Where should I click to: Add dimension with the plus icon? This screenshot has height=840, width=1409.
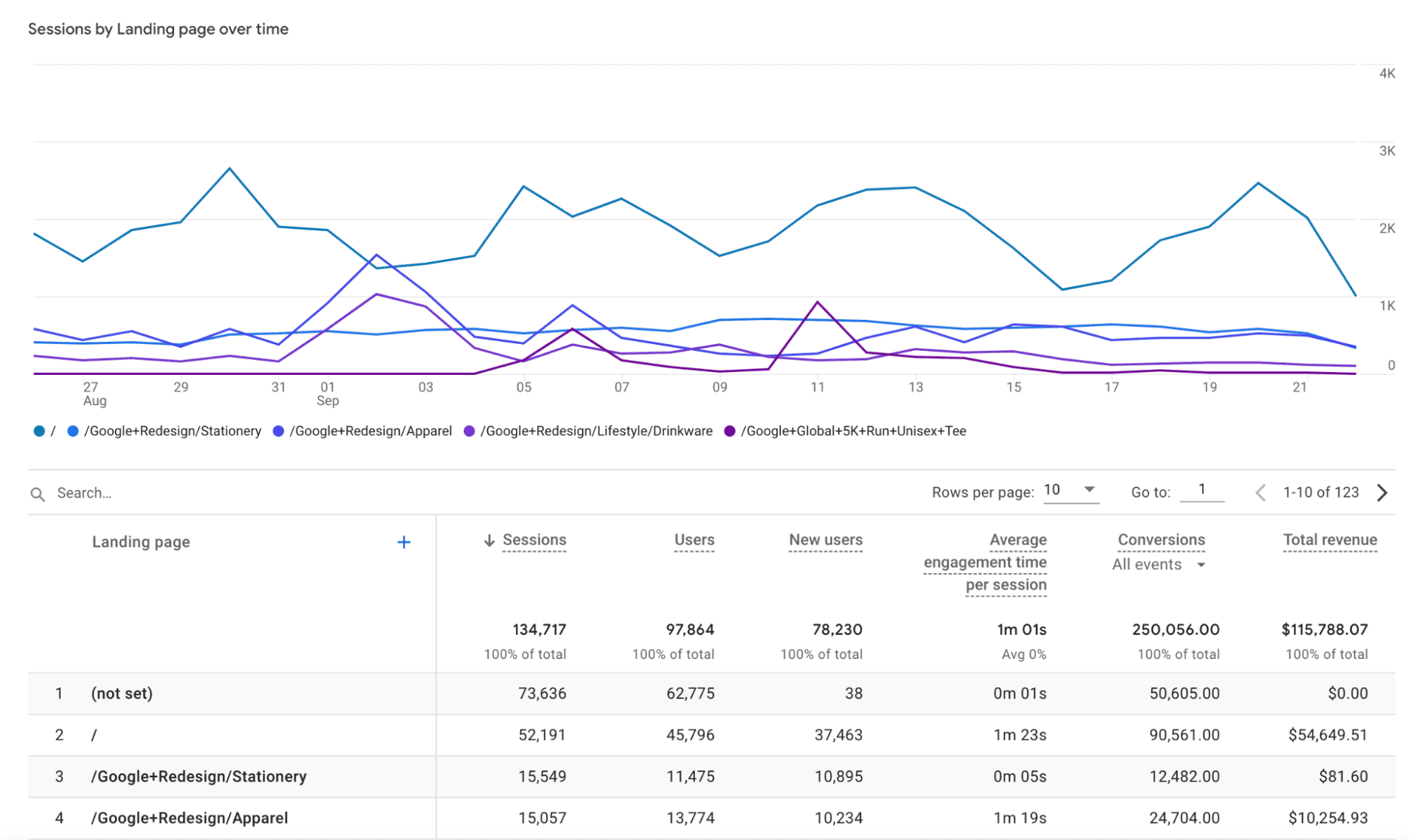pos(404,542)
